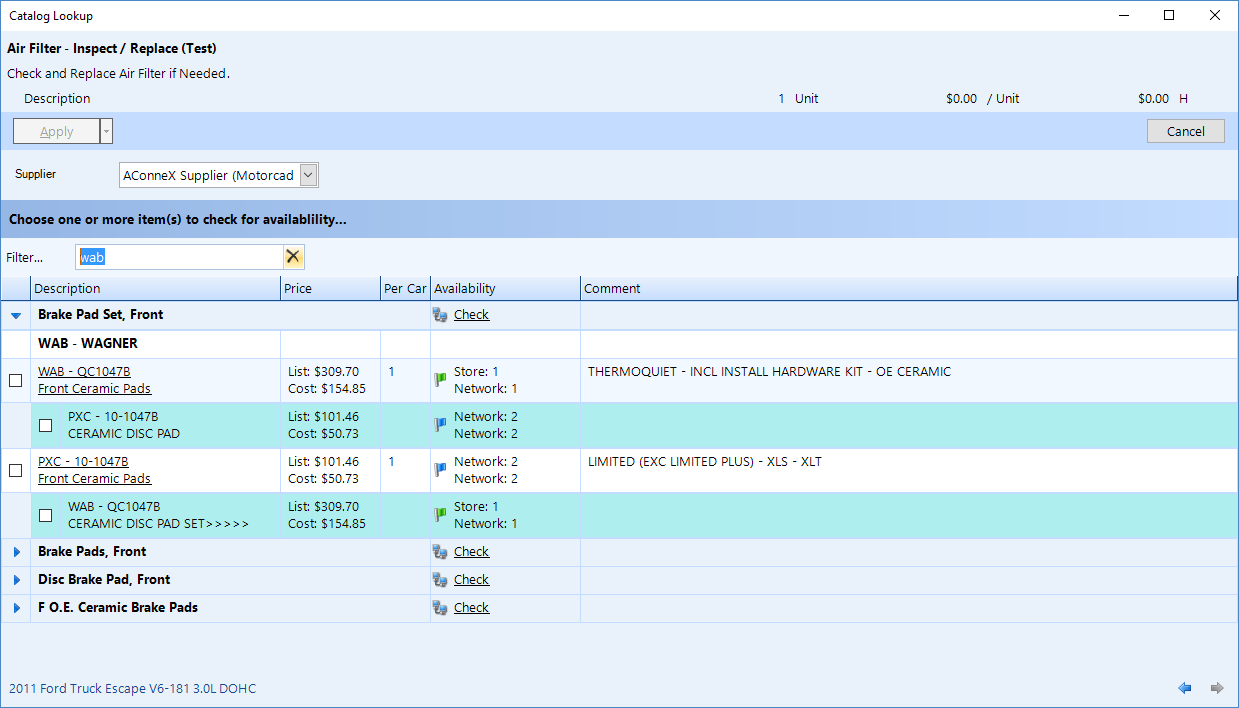Expand the Disc Brake Pad, Front group

click(16, 580)
